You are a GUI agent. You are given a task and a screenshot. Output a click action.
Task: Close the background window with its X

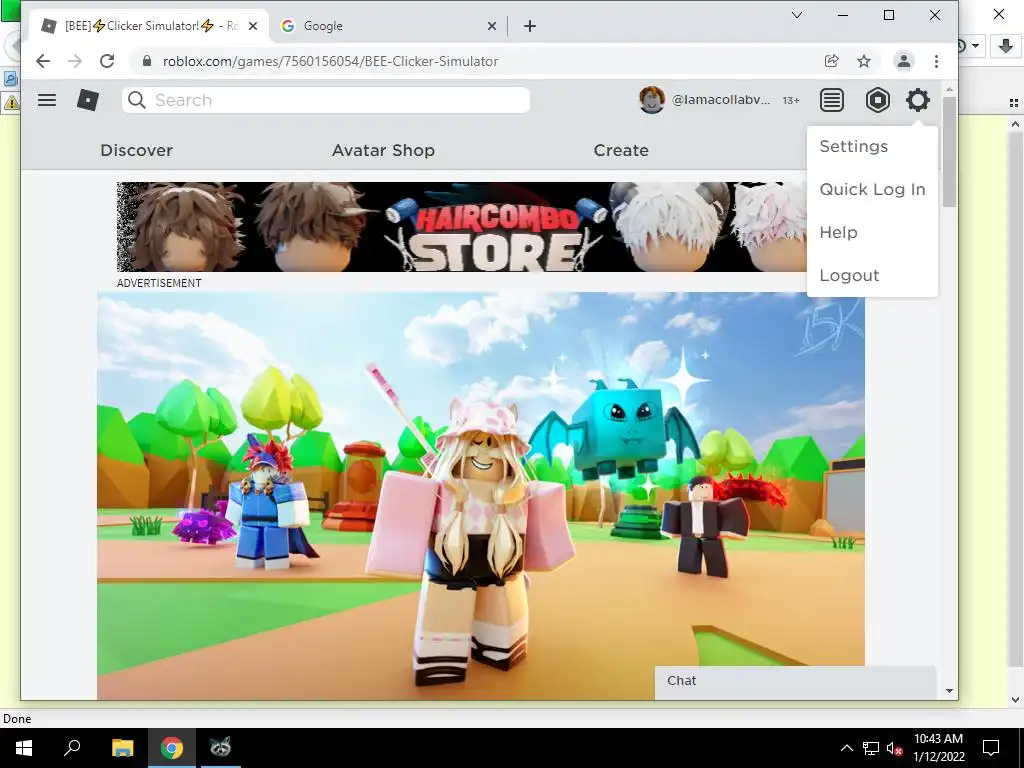tap(999, 14)
